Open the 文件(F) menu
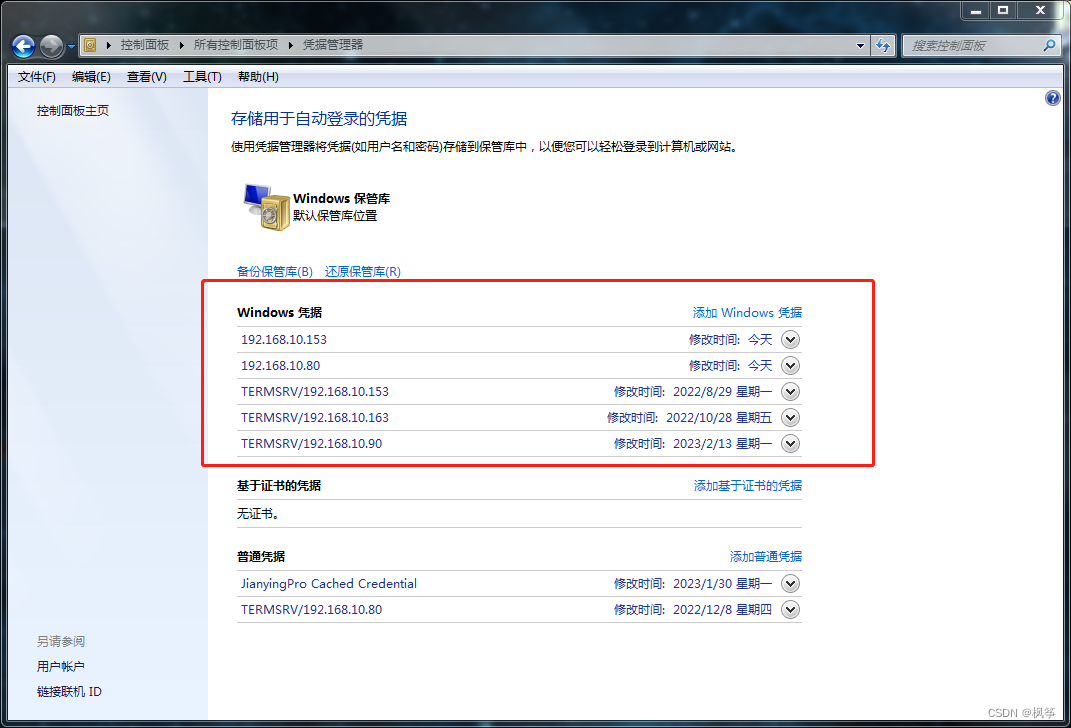1071x728 pixels. click(x=36, y=76)
